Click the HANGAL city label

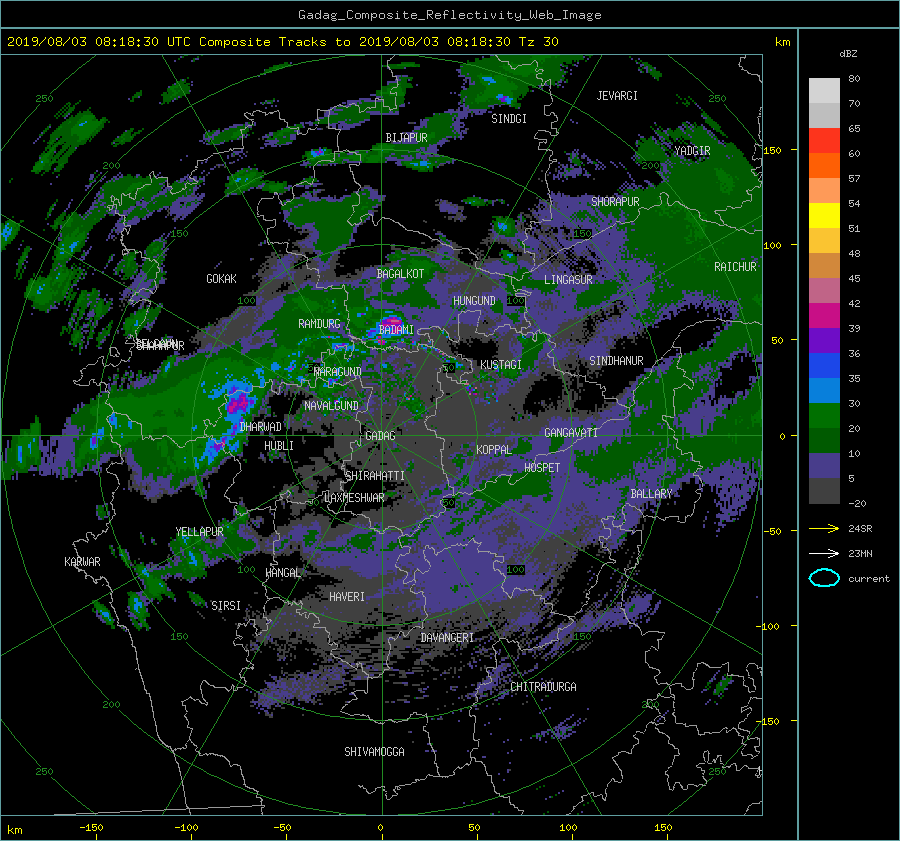(283, 573)
